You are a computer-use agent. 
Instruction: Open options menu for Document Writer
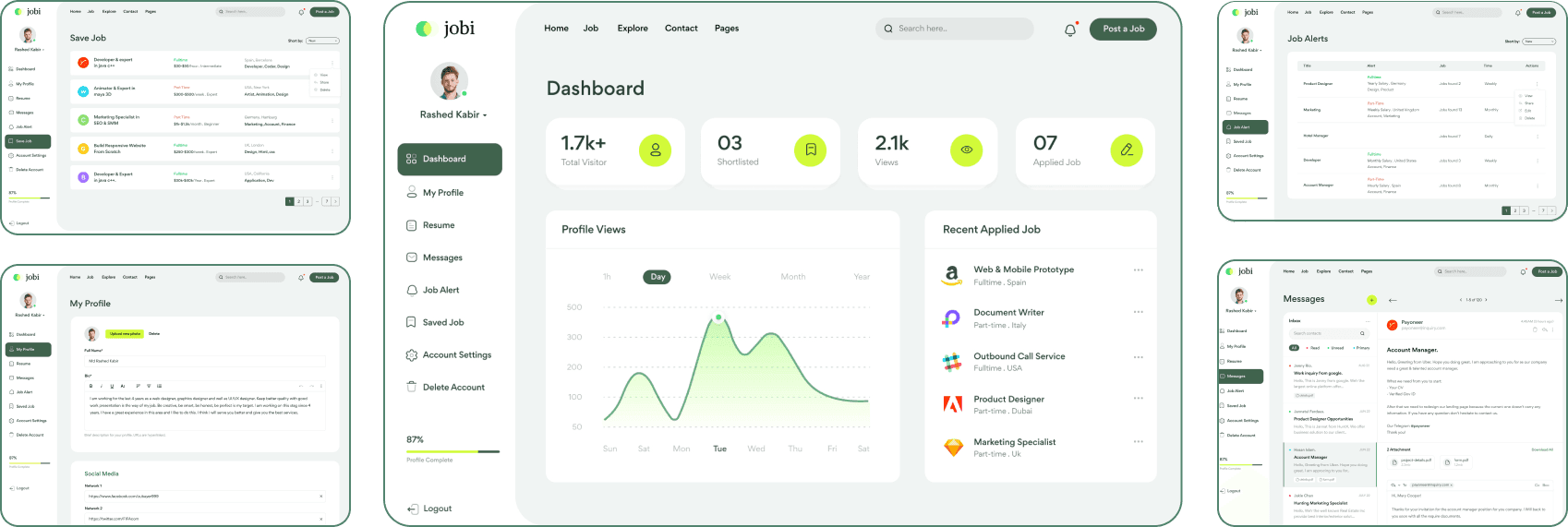1139,313
